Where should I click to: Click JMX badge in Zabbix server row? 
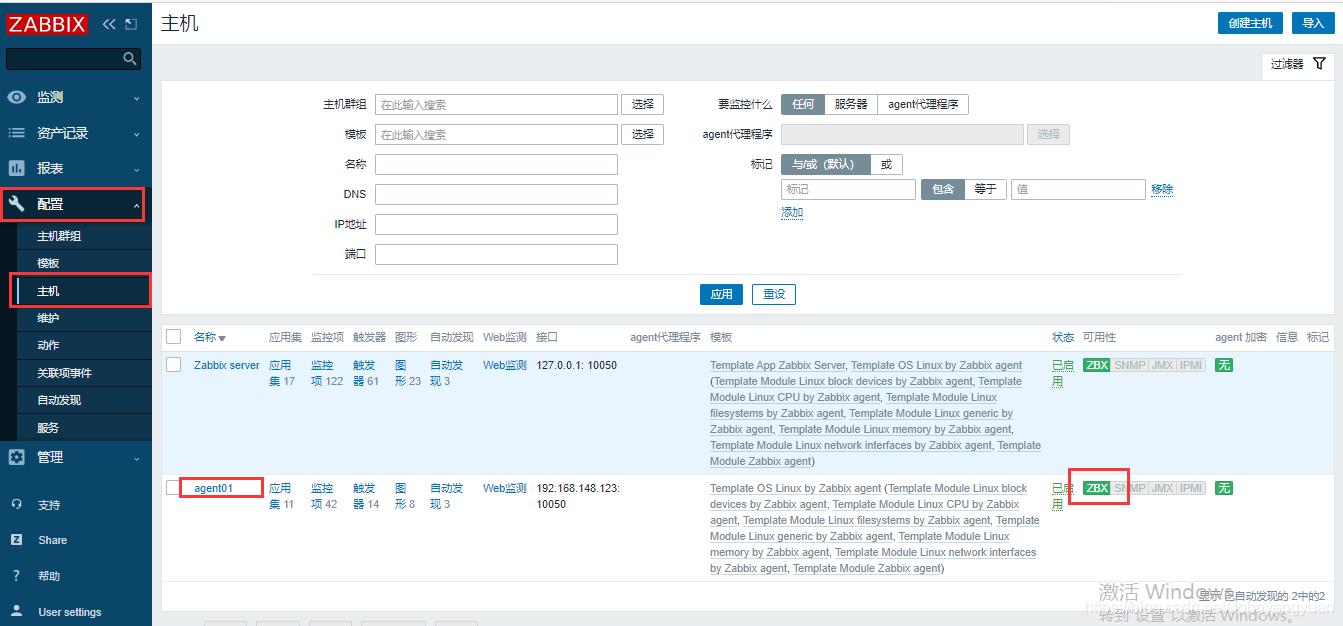tap(1162, 365)
